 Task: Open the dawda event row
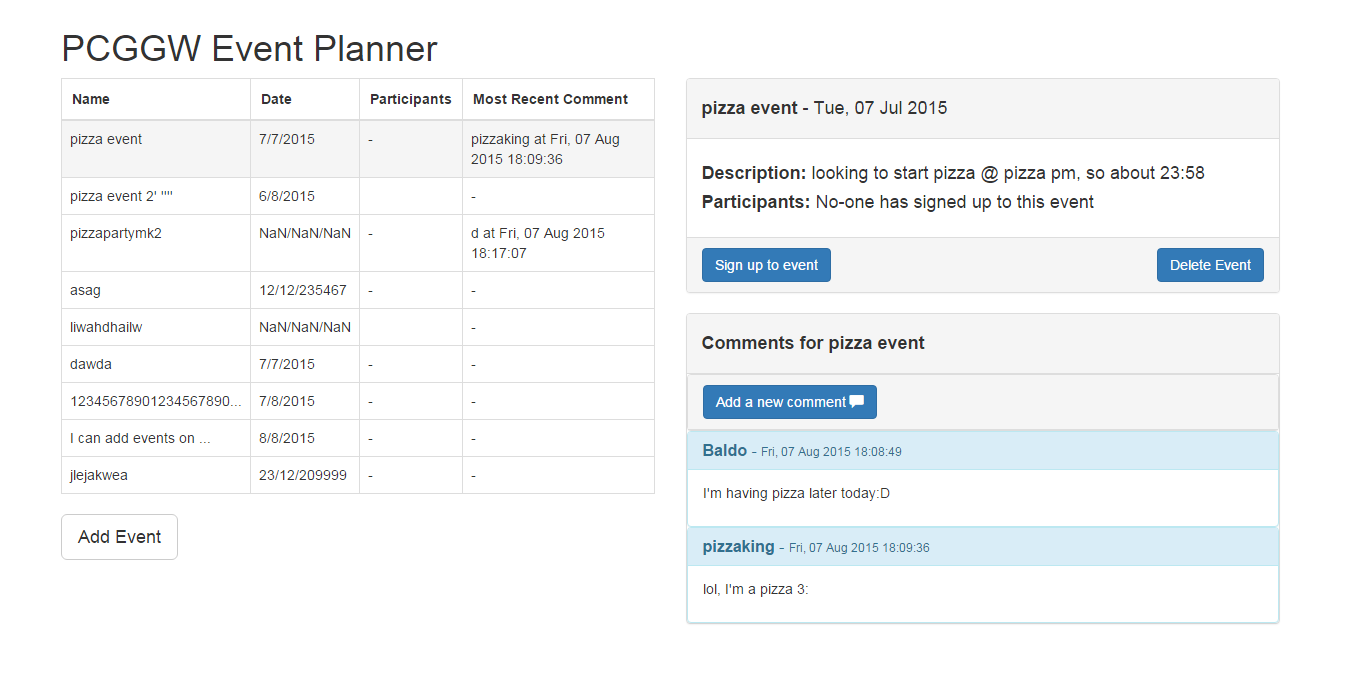(x=91, y=365)
